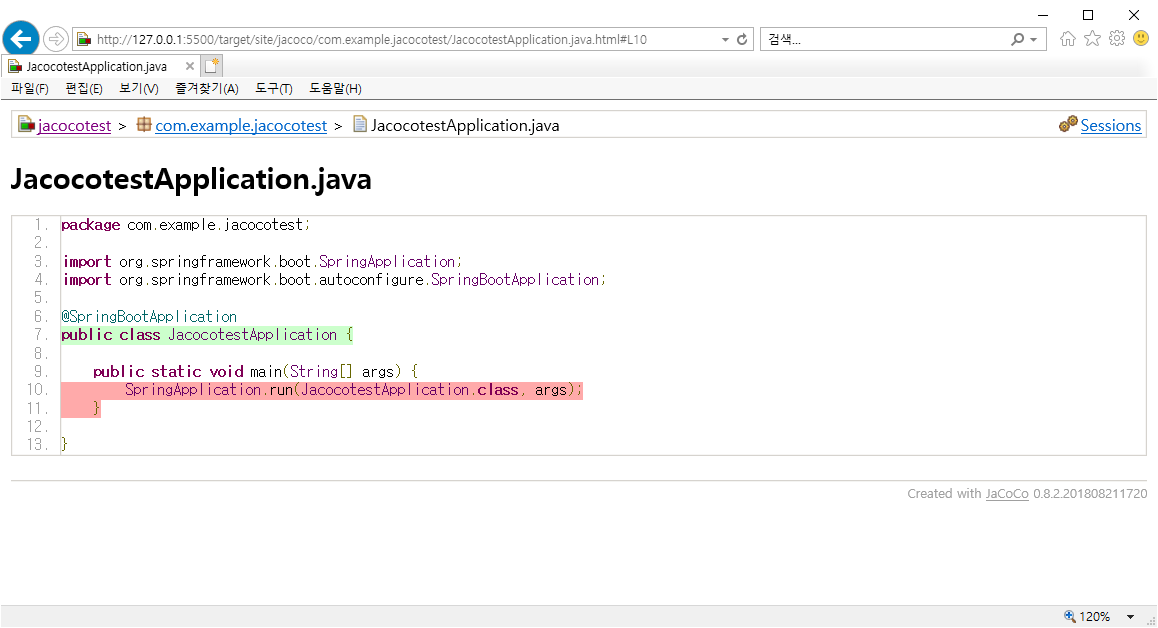Screen dimensions: 1158x628
Task: Open the 보기(V) menu
Action: click(x=139, y=89)
